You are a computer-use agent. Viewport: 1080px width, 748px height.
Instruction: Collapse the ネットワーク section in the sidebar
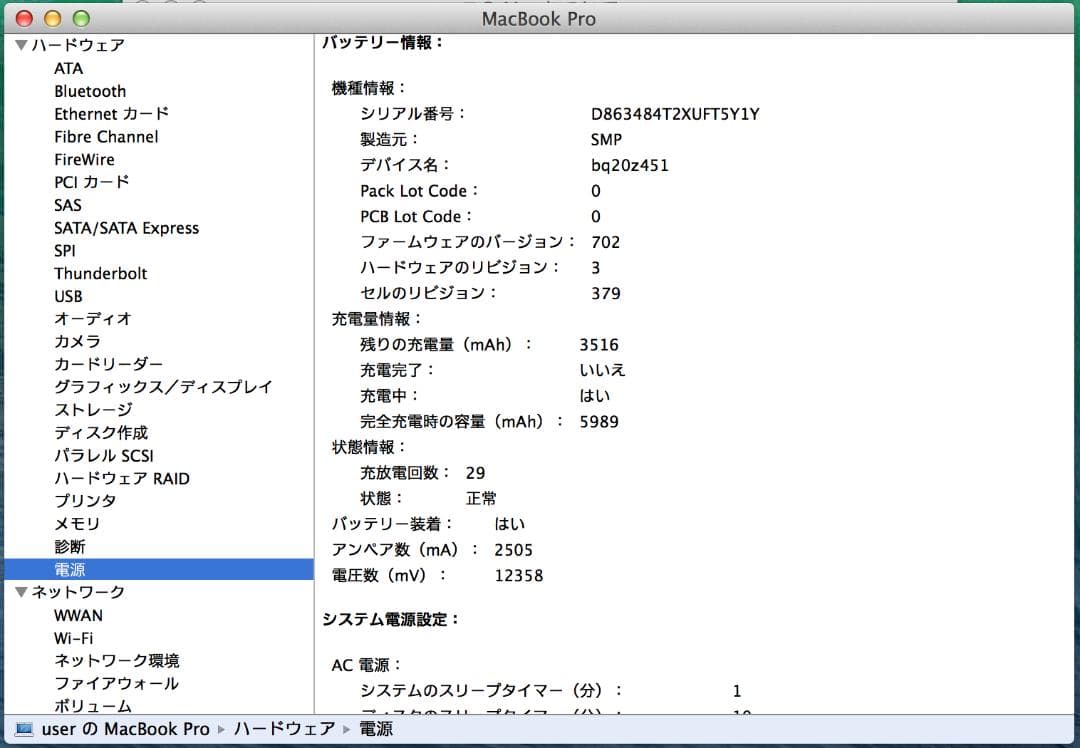point(19,592)
